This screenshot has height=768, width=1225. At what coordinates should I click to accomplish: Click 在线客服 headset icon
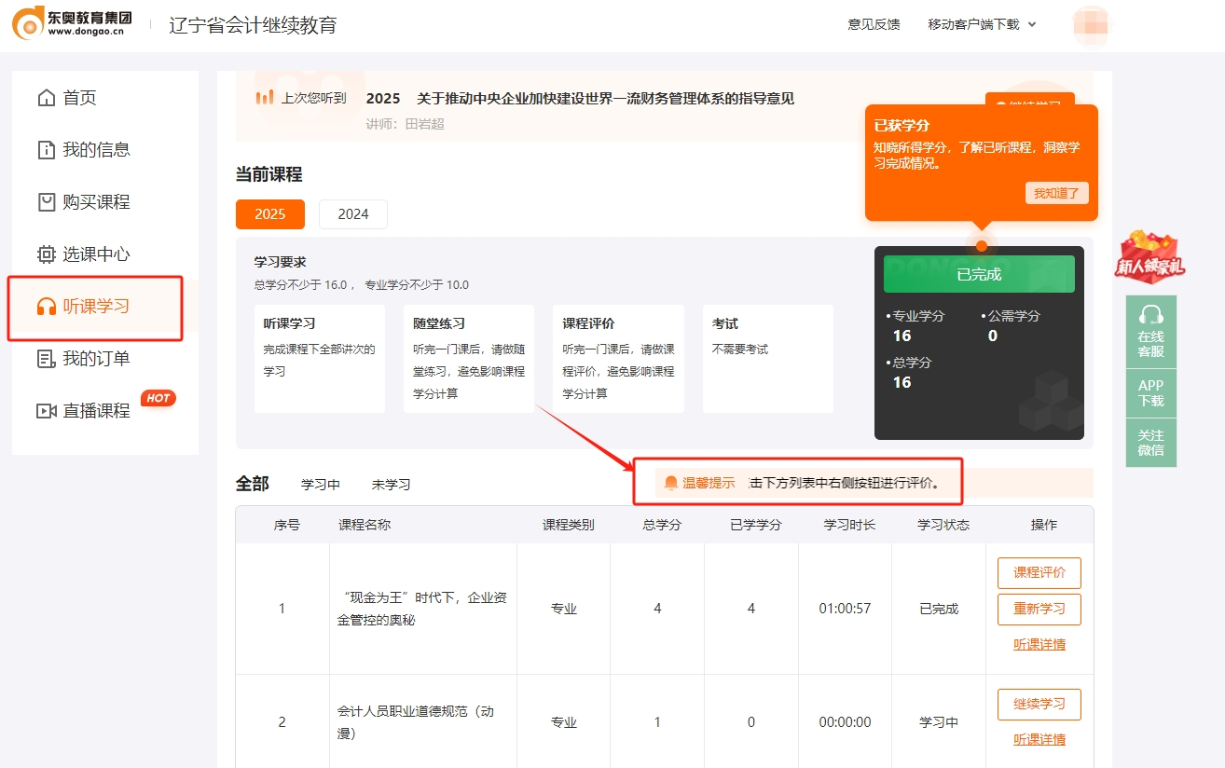coord(1151,316)
